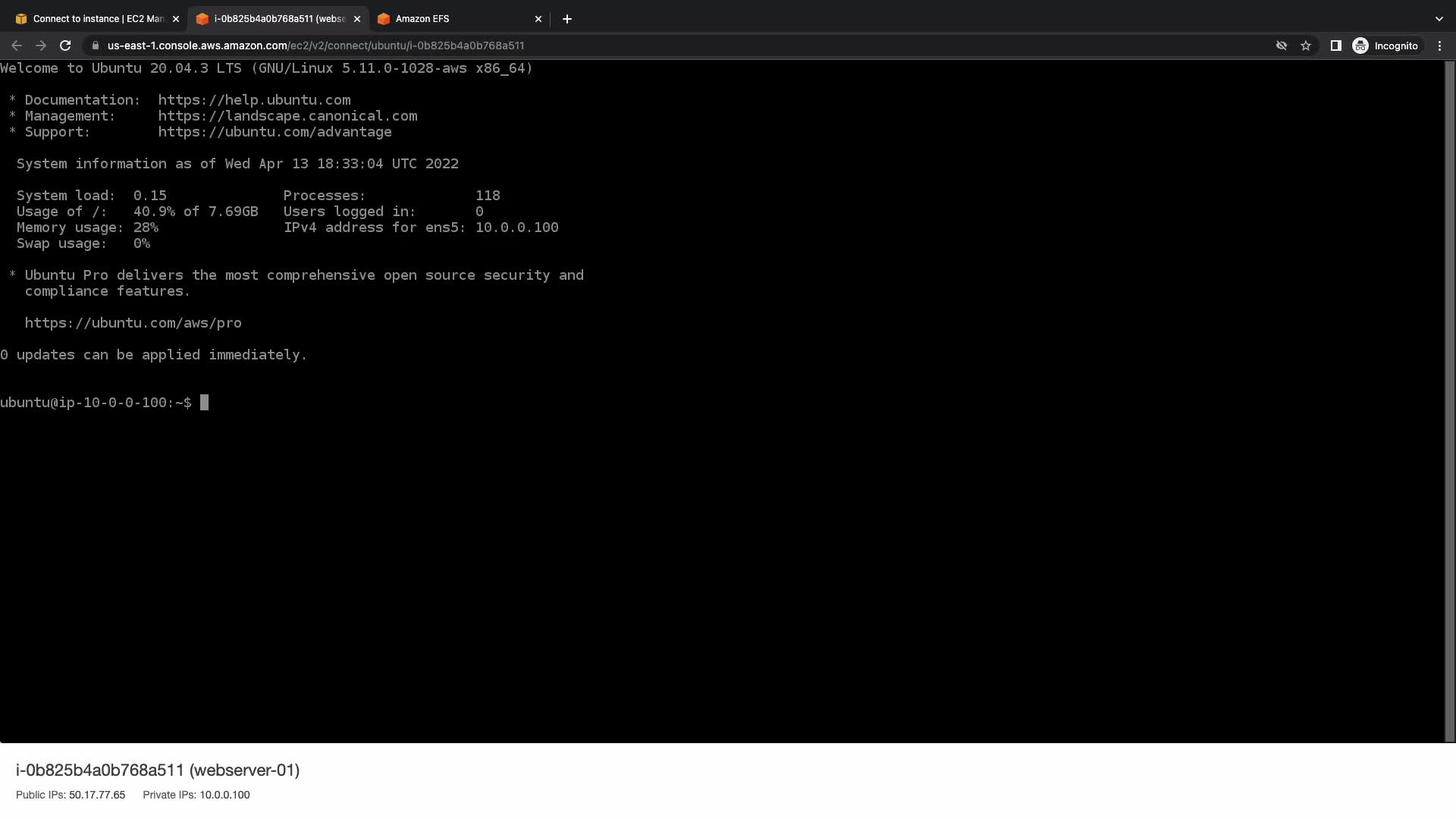Click the forward navigation arrow

pos(41,45)
